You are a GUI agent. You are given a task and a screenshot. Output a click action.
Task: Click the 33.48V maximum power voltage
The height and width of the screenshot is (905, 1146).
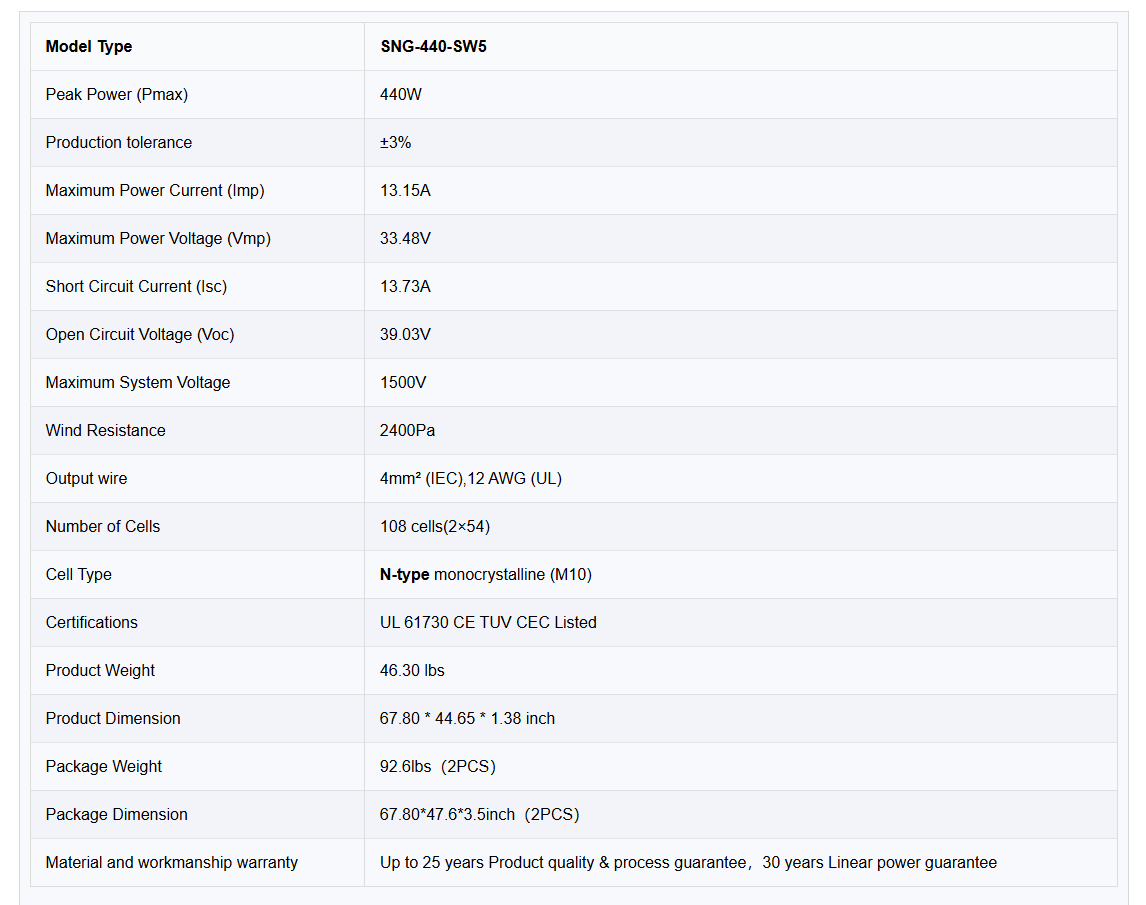(405, 238)
